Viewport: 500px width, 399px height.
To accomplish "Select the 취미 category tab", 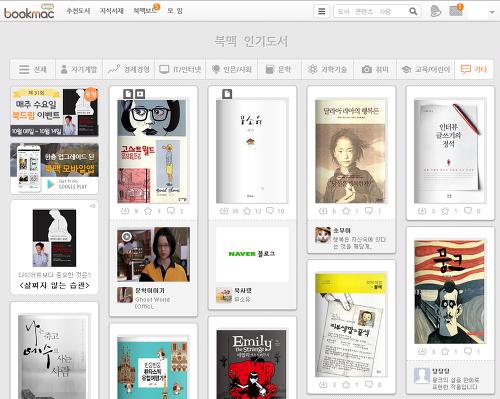I will (375, 69).
